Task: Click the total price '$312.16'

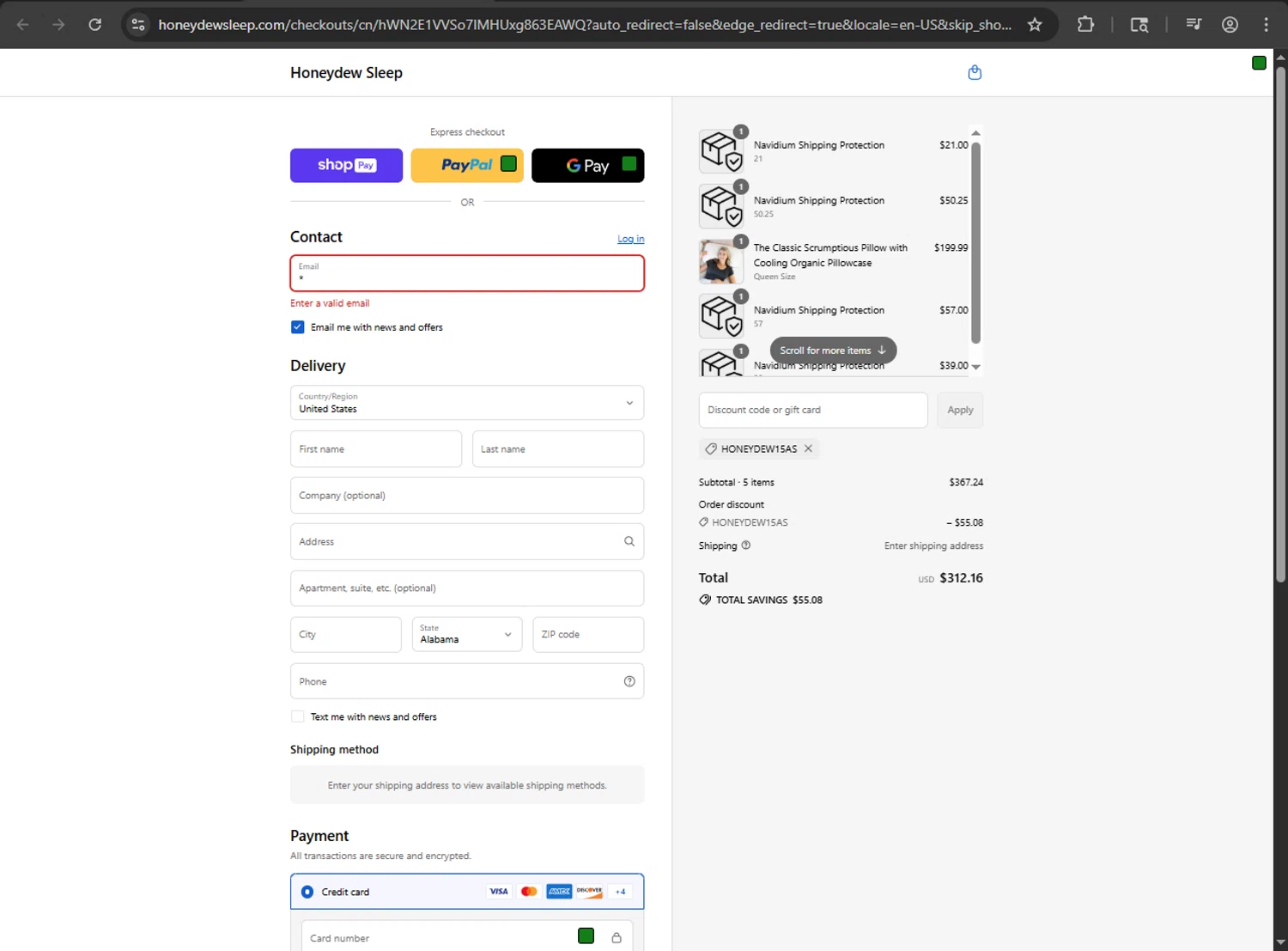Action: pos(961,578)
